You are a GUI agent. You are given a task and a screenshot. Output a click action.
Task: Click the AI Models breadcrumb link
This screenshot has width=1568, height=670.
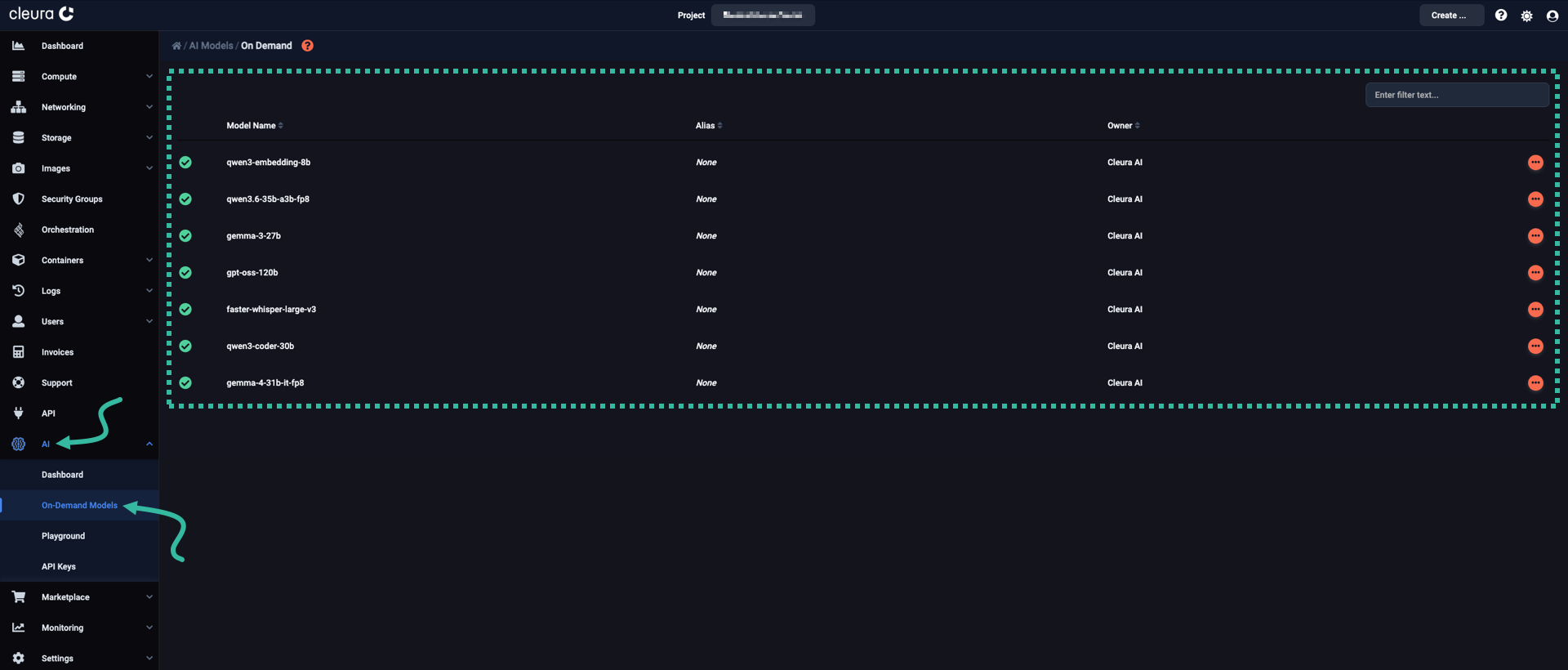pyautogui.click(x=211, y=46)
